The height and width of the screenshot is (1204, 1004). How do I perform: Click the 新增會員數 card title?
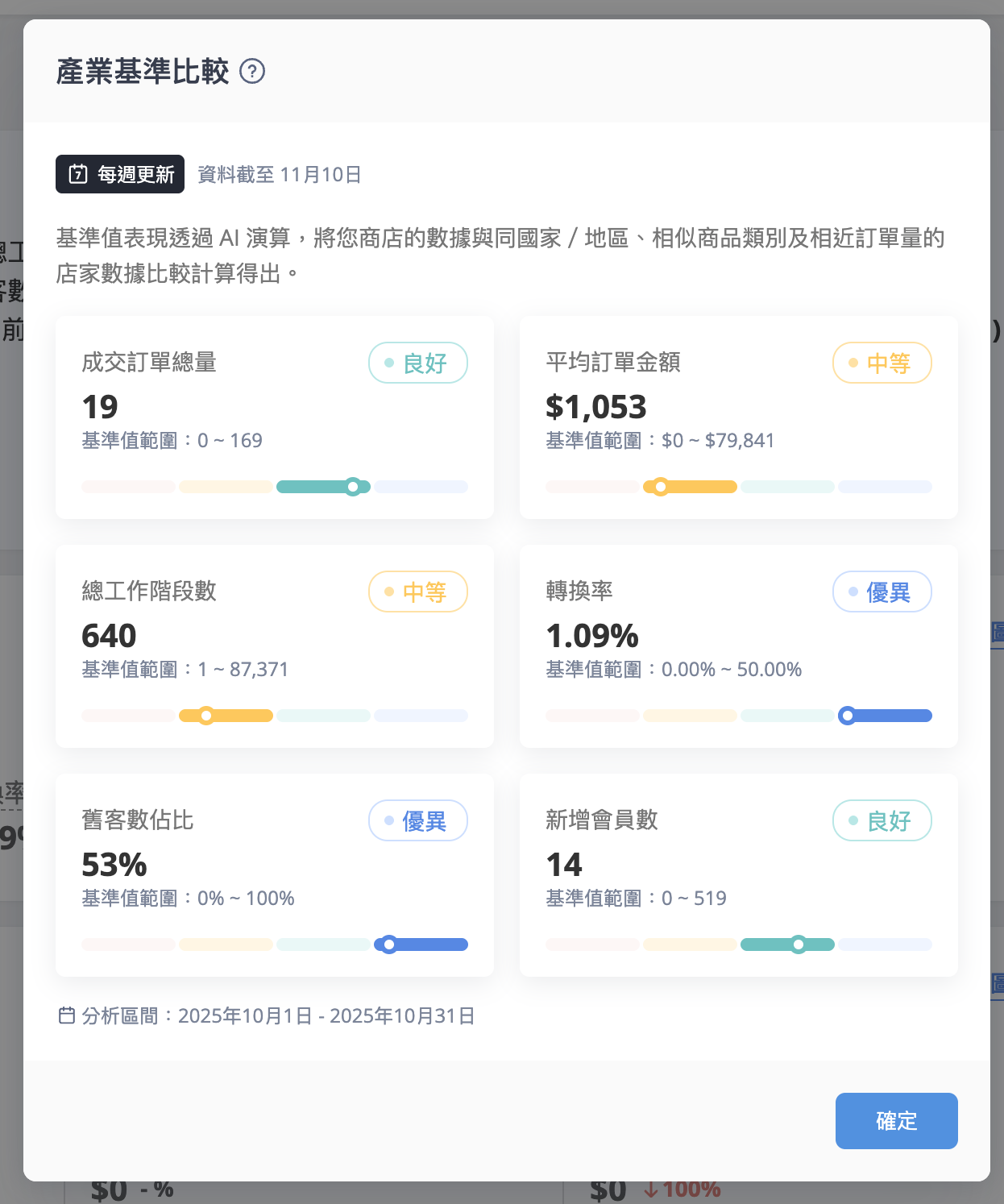(x=602, y=820)
